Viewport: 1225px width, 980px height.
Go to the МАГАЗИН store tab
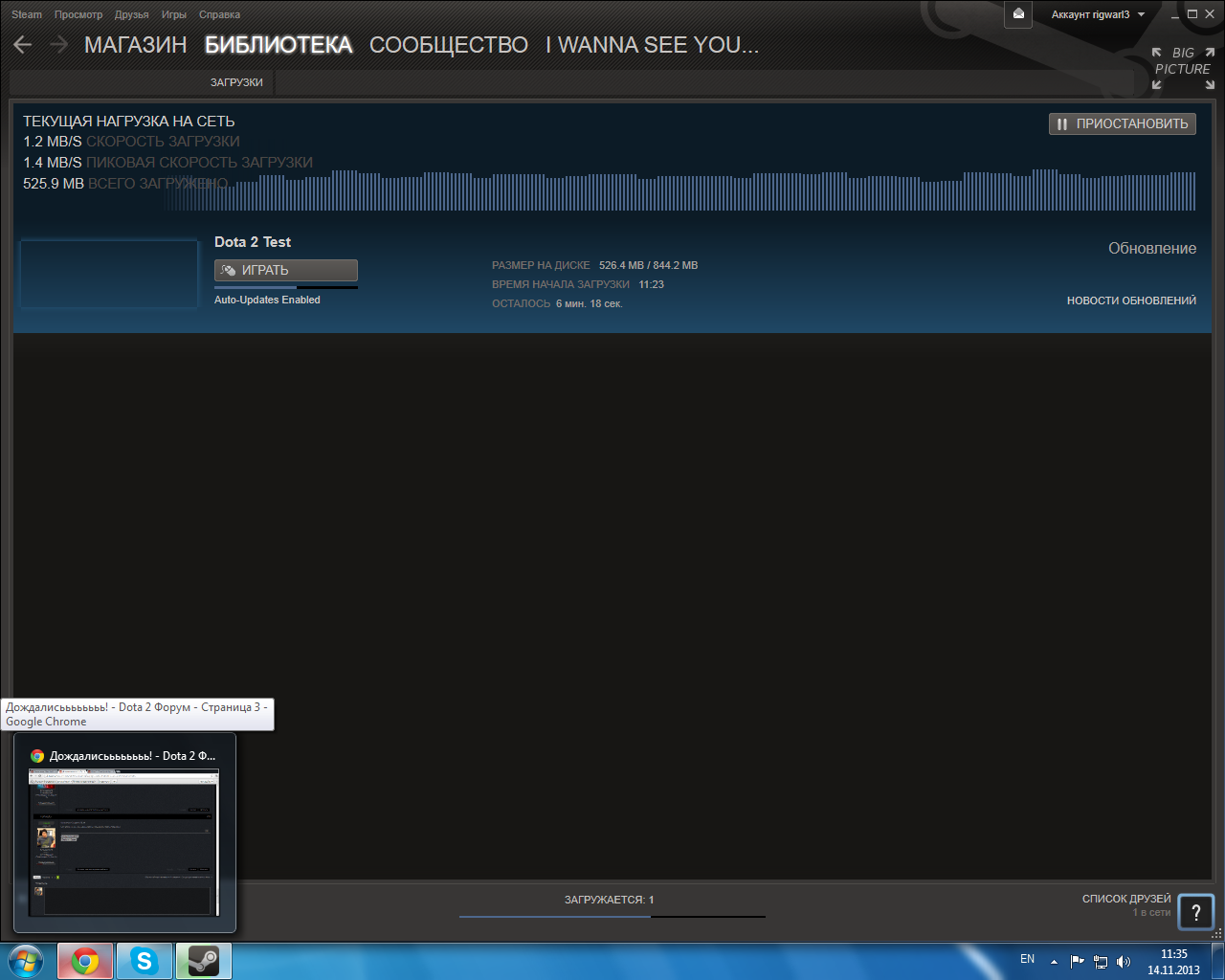(x=135, y=45)
